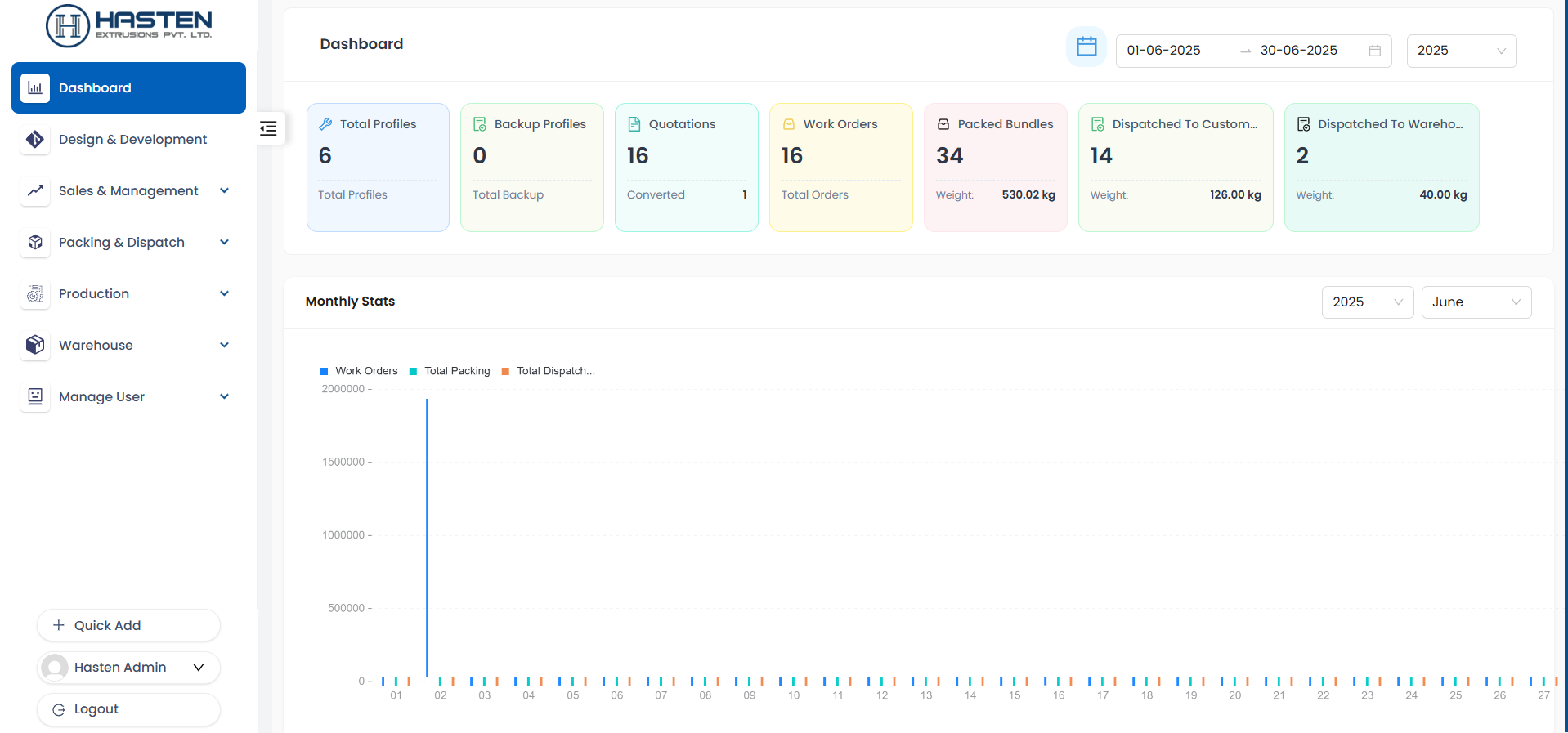Click the Manage User icon
The height and width of the screenshot is (733, 1568).
pos(35,397)
